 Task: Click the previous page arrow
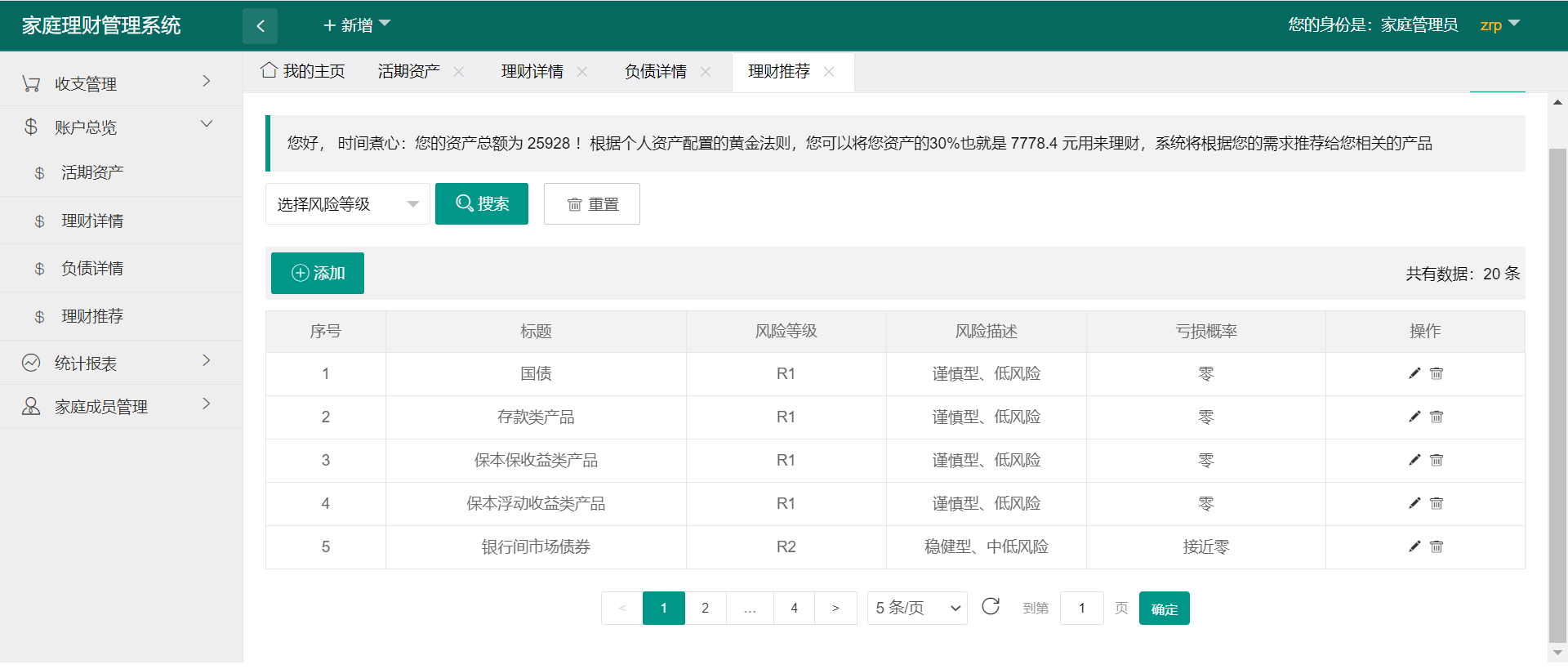coord(622,608)
